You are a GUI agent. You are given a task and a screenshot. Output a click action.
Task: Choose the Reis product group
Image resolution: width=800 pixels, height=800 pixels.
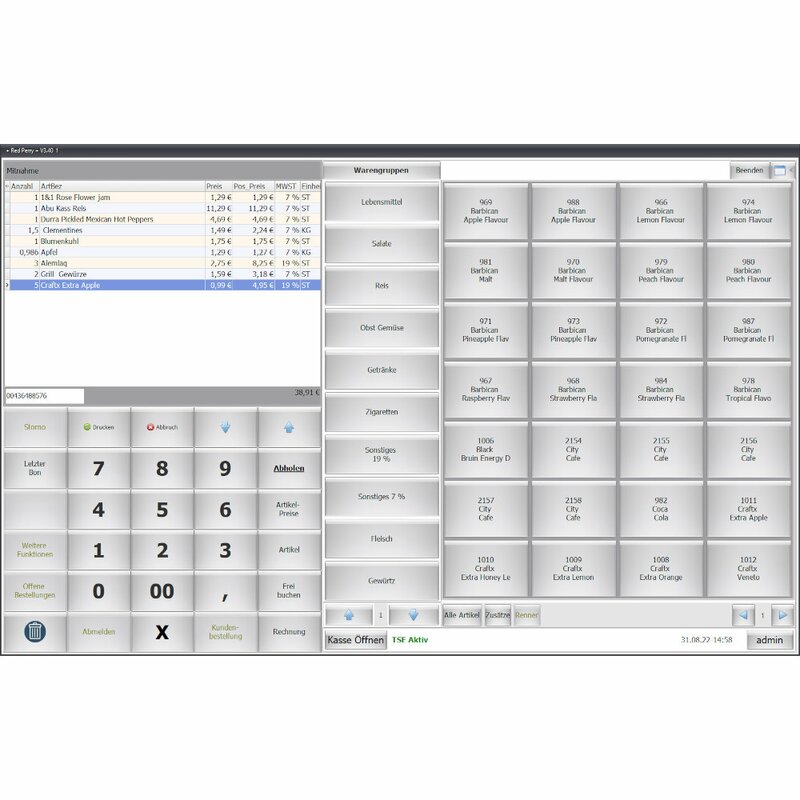point(382,286)
